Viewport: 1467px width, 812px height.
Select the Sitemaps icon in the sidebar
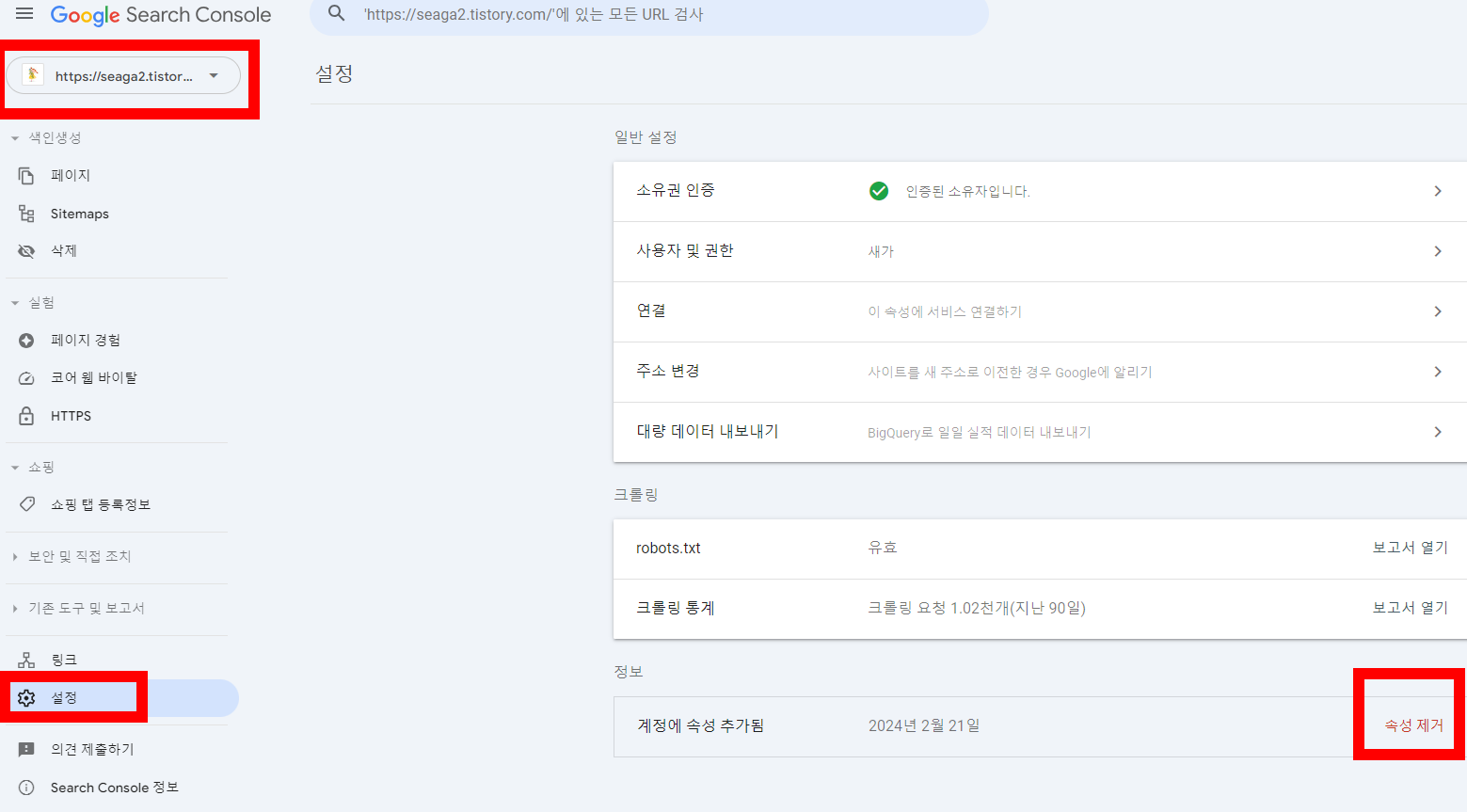tap(26, 213)
